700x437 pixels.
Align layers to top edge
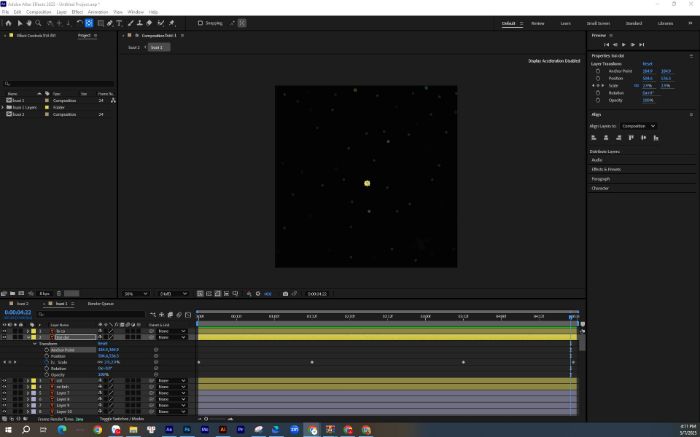[x=631, y=138]
